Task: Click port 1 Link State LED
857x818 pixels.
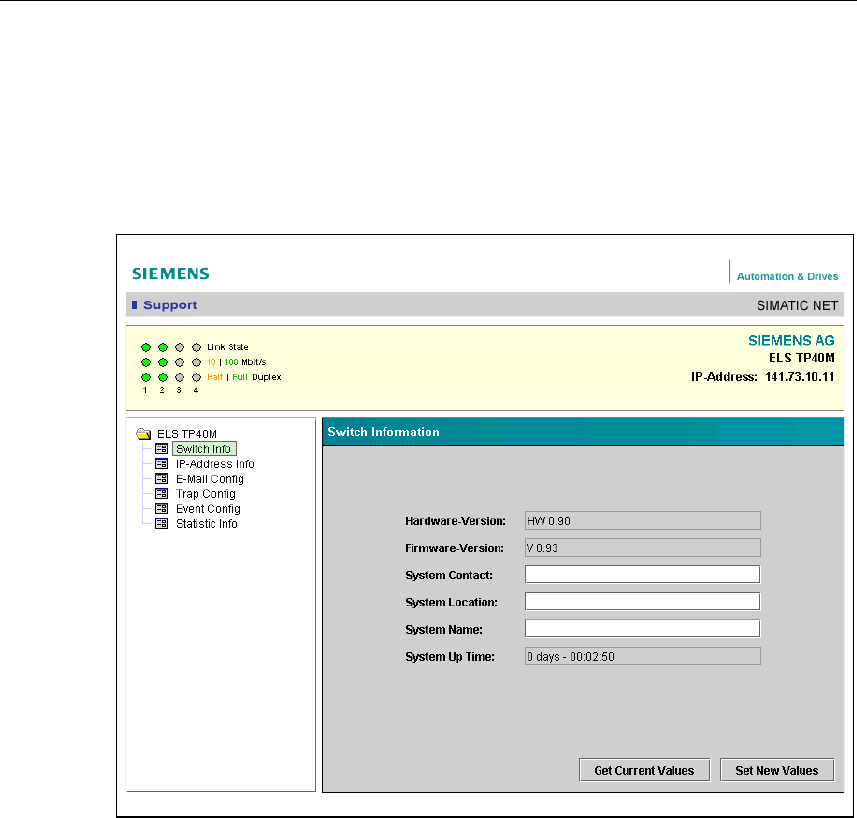Action: click(x=146, y=348)
